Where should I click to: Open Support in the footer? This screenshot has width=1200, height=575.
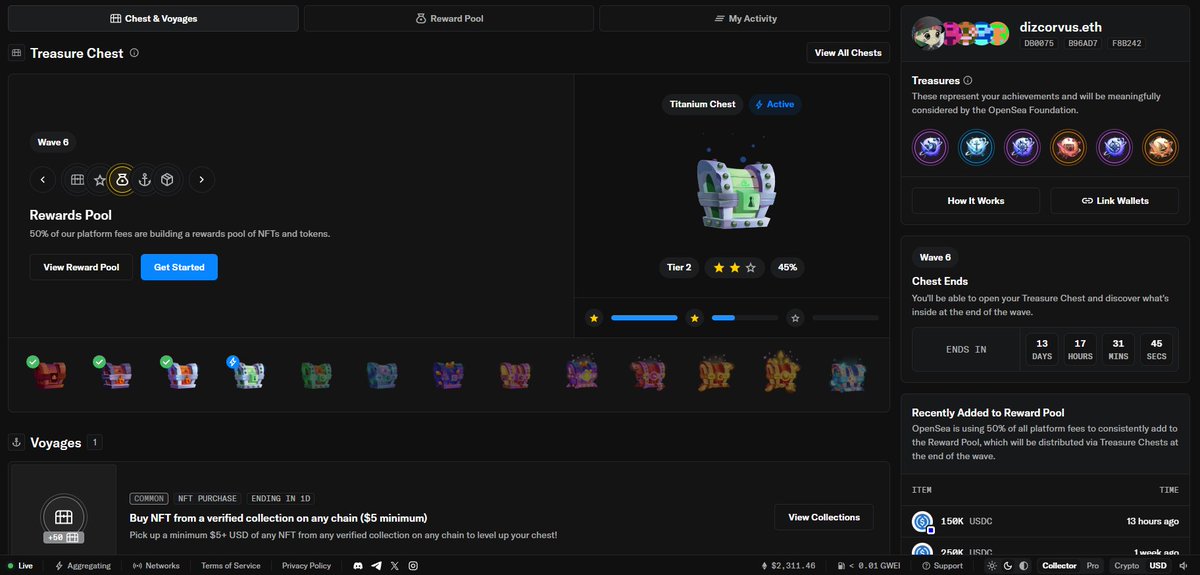pyautogui.click(x=941, y=566)
